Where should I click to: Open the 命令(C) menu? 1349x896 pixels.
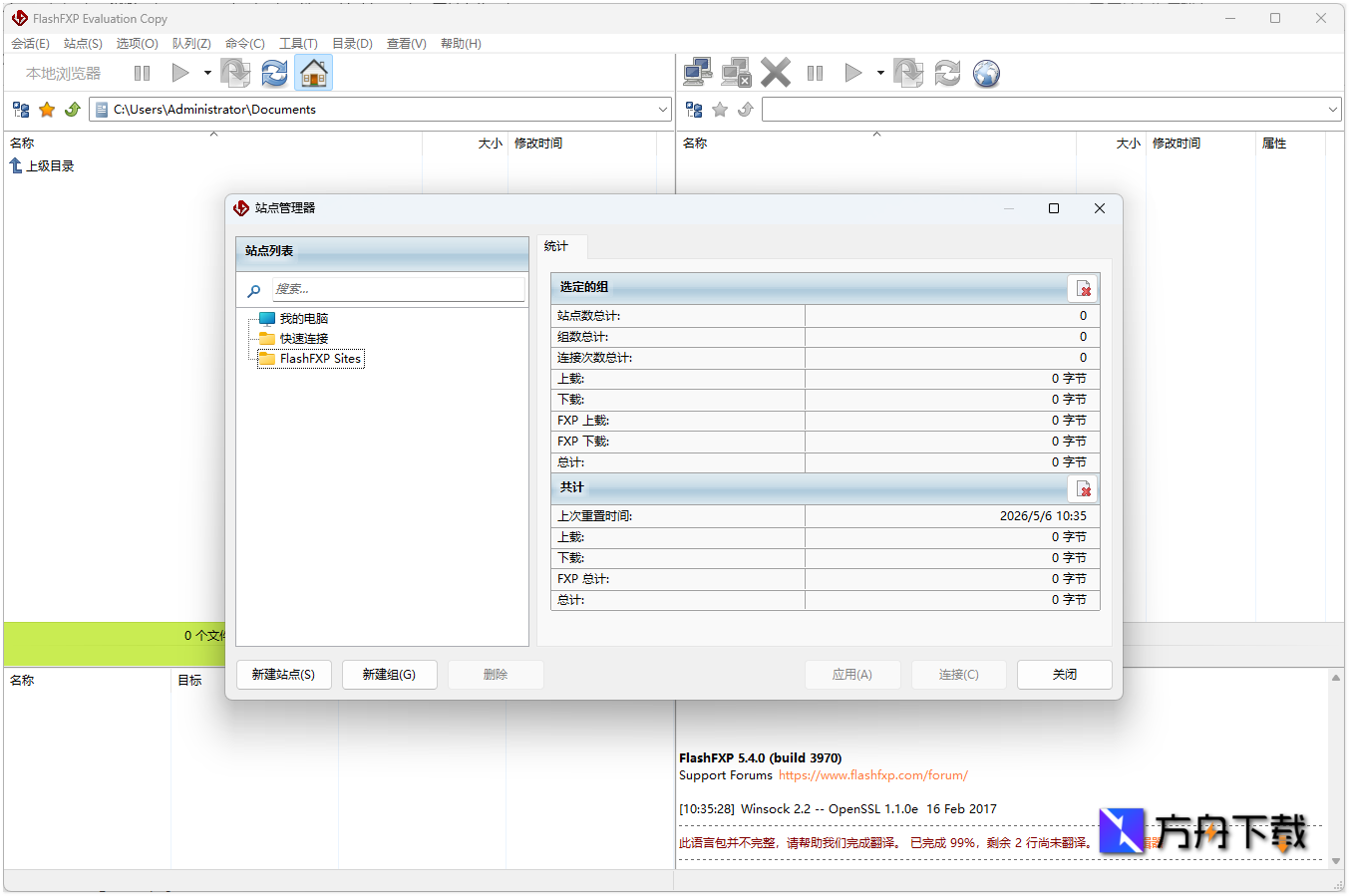point(244,44)
